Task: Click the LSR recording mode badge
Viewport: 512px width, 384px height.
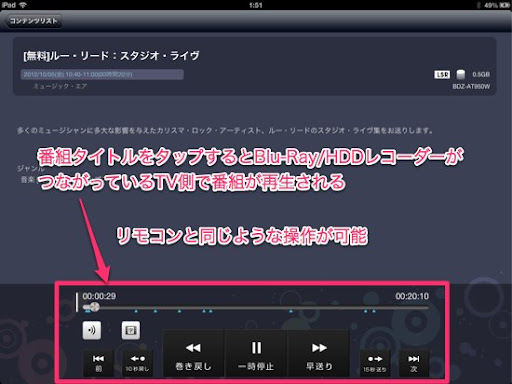Action: (442, 74)
